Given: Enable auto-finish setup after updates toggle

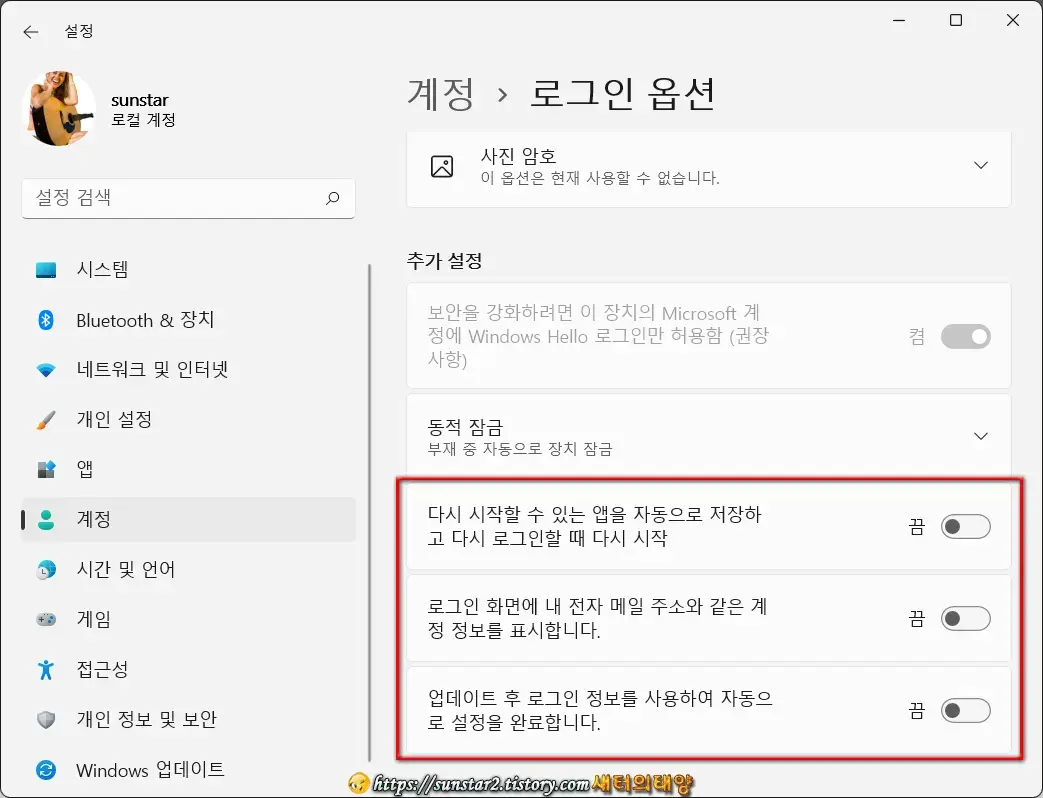Looking at the screenshot, I should click(964, 710).
